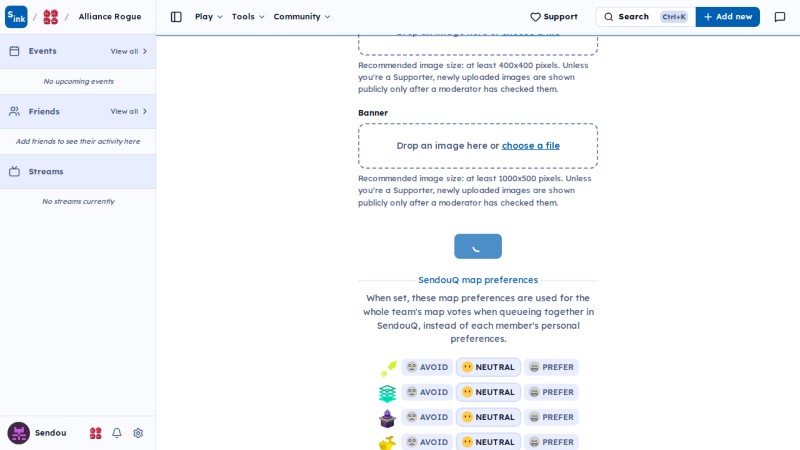
Task: Select Neutral for Turf War
Action: [488, 367]
